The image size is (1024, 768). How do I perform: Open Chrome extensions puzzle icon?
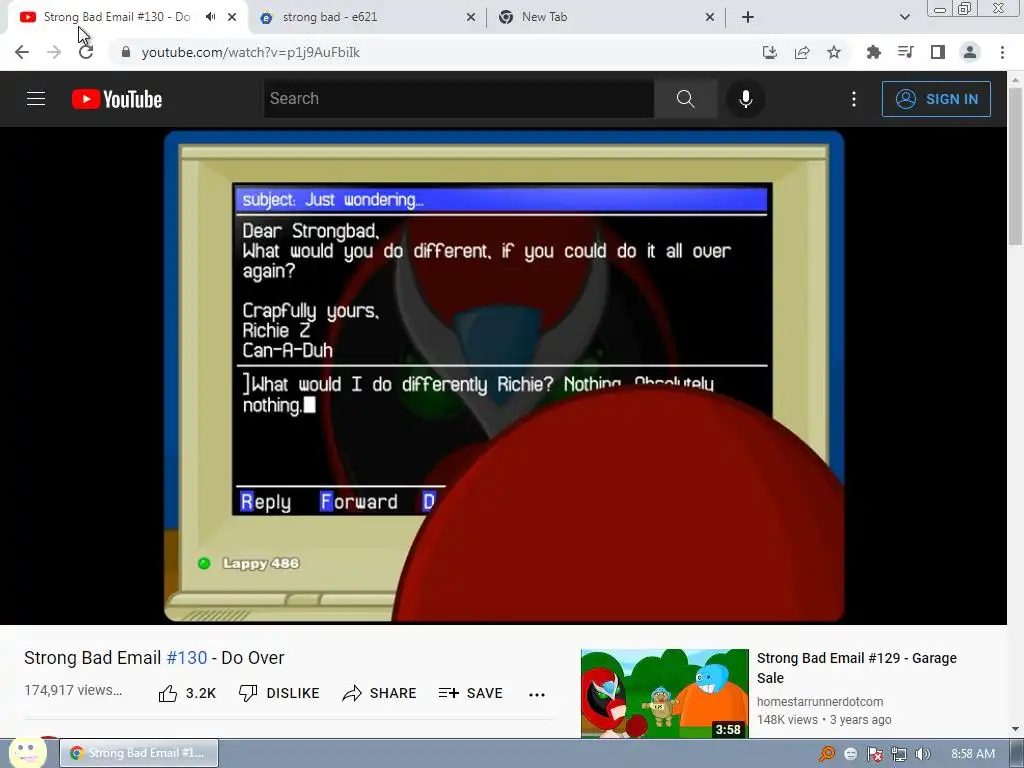(873, 52)
